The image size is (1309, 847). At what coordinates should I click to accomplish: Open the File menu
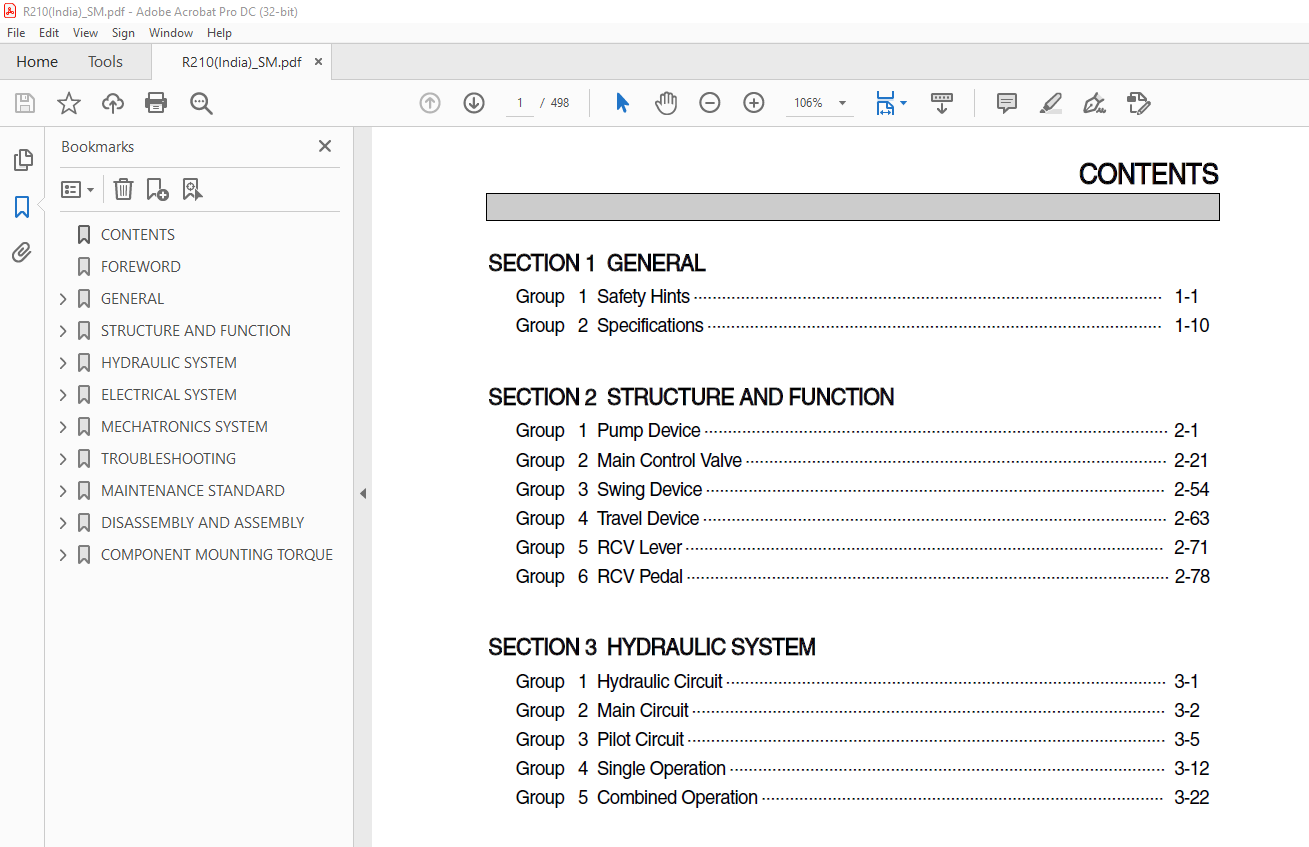[x=16, y=33]
